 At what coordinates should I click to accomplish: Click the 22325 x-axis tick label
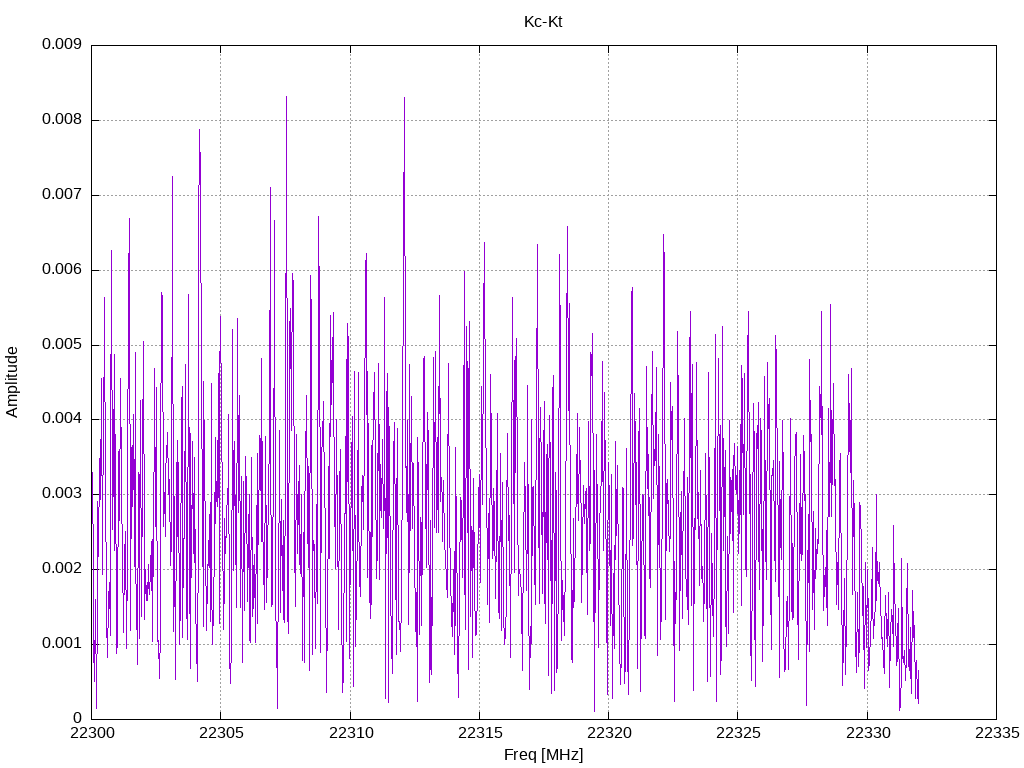(739, 733)
